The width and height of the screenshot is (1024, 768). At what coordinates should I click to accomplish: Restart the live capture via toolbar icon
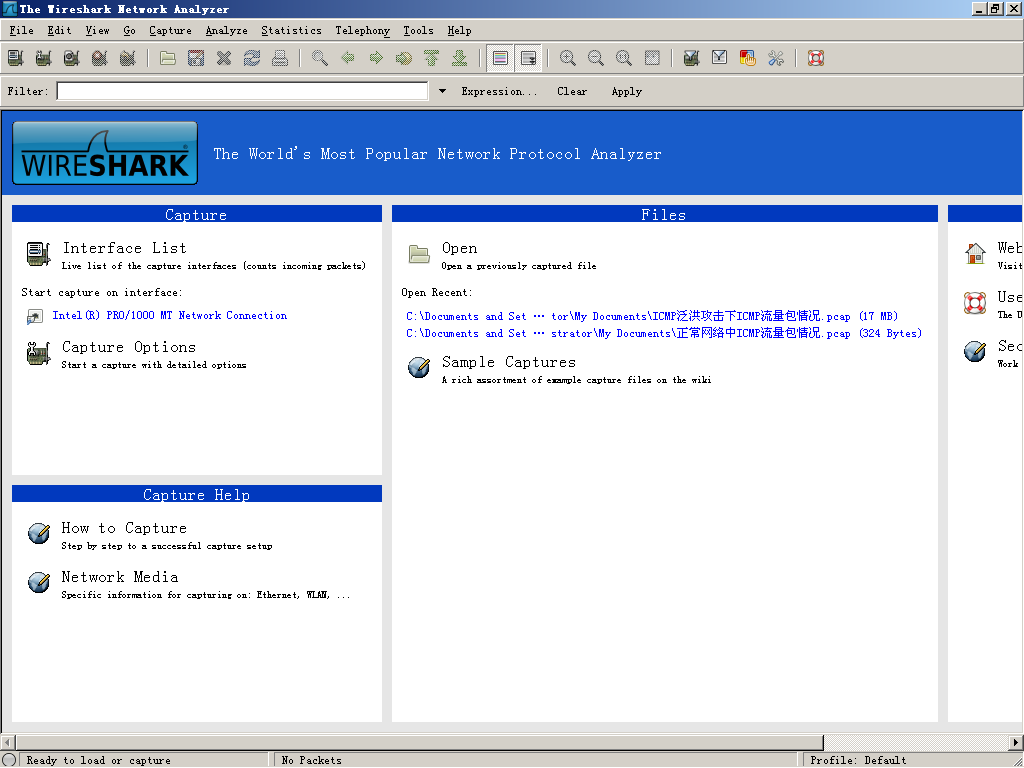(x=128, y=58)
